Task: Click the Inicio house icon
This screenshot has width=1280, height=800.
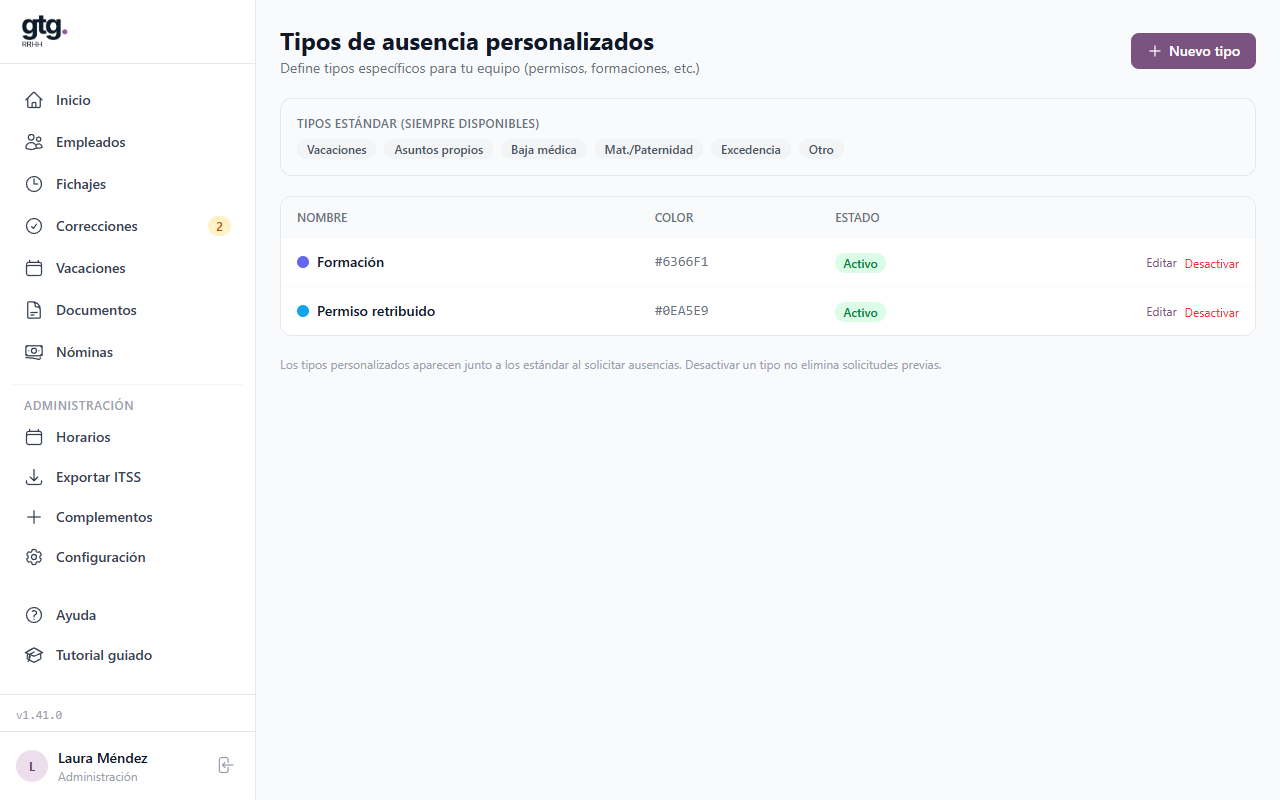Action: click(x=34, y=100)
